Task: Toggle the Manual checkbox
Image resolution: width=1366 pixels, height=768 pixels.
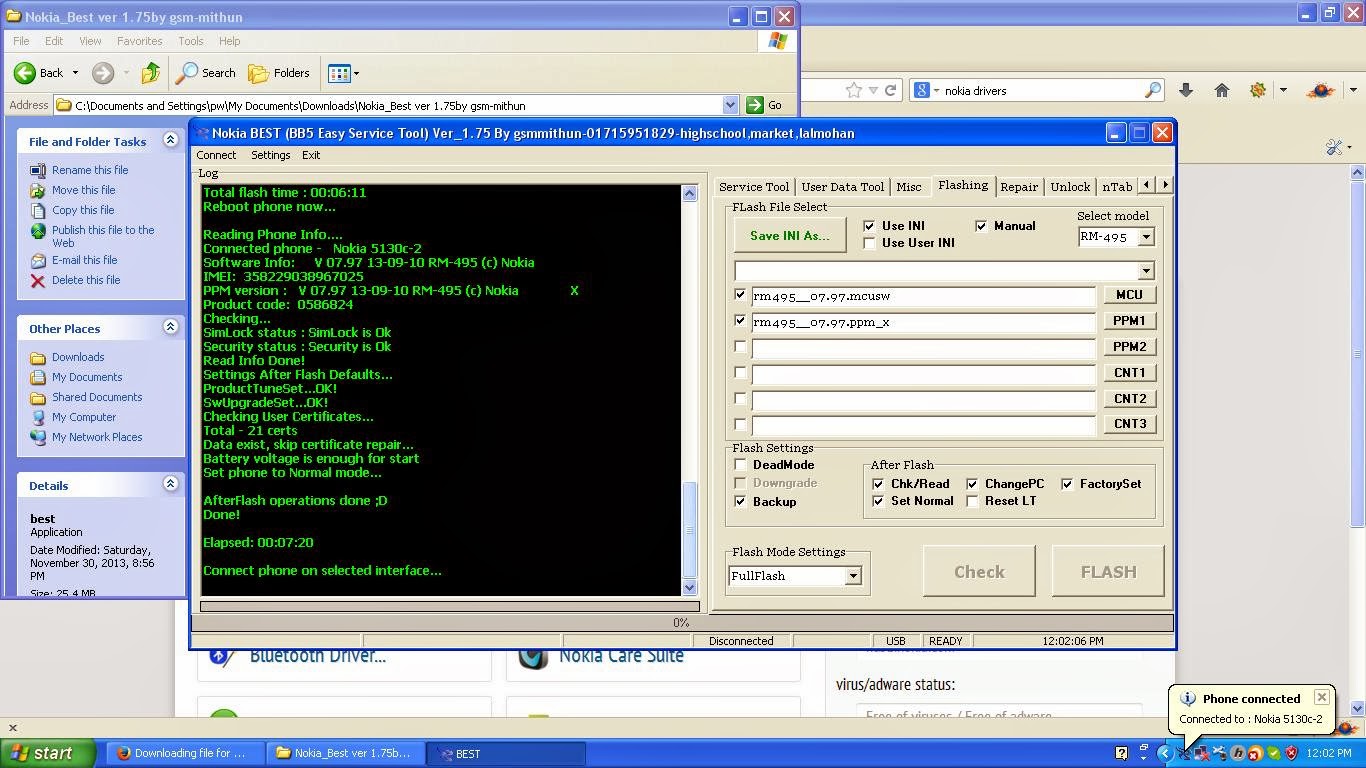Action: pos(981,226)
